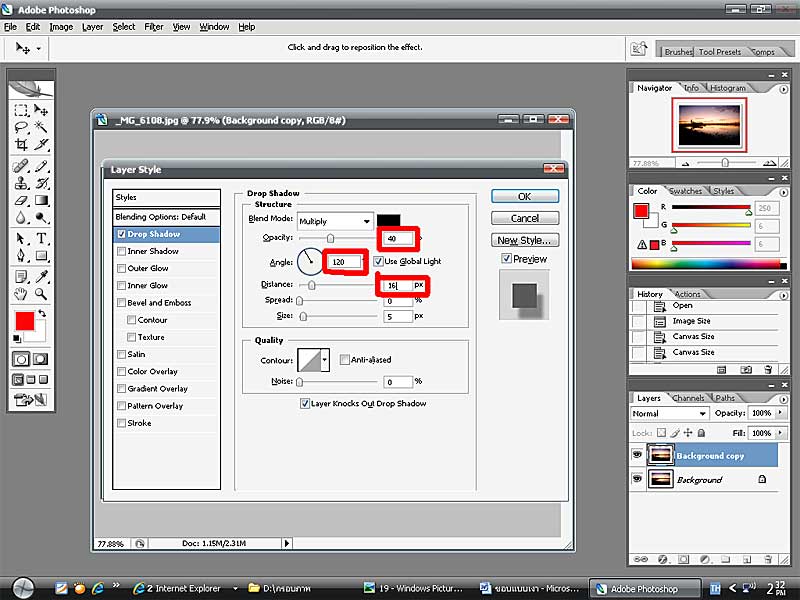The image size is (800, 600).
Task: Select the Blur tool
Action: (21, 217)
